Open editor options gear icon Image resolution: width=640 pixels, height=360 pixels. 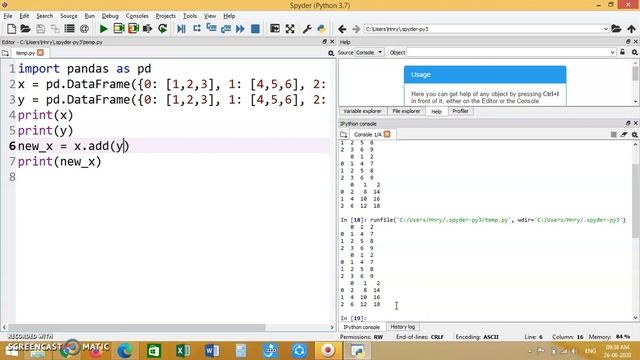[x=331, y=53]
